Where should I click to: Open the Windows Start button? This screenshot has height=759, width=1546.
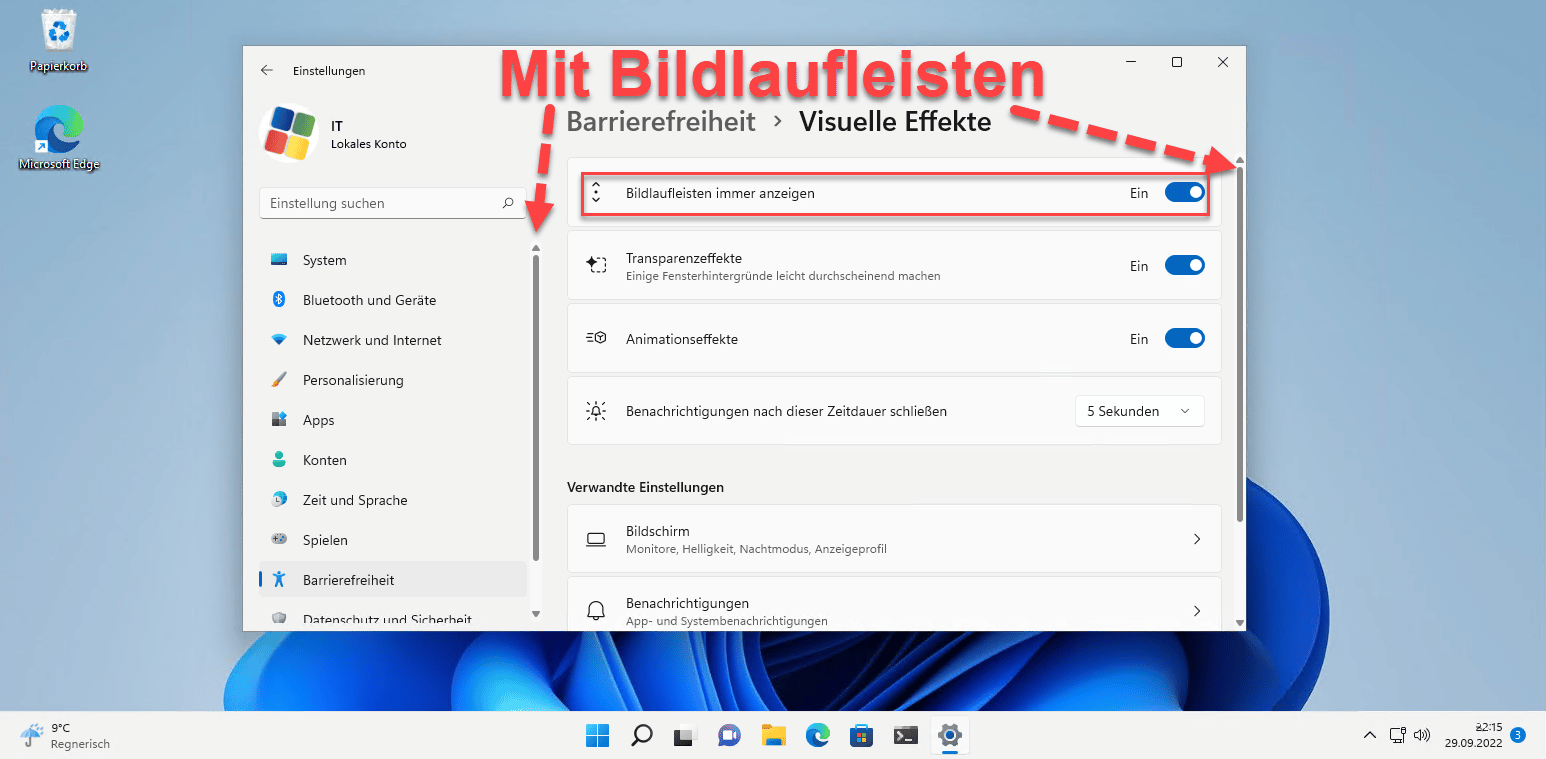[597, 736]
